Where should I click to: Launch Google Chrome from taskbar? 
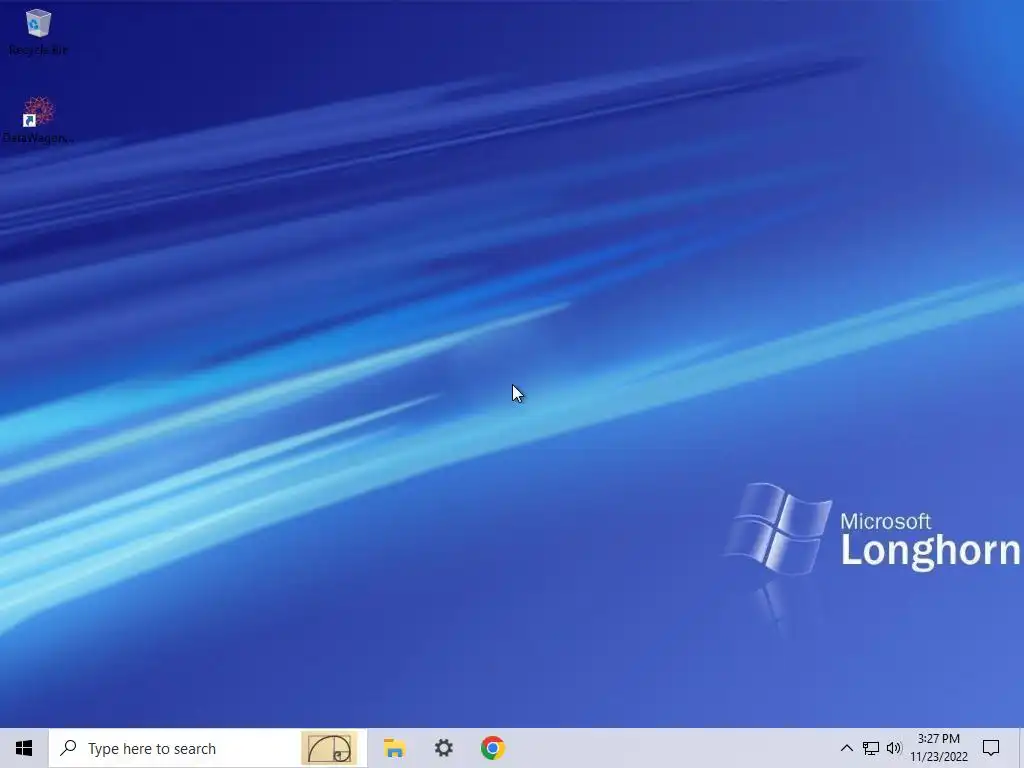pos(492,748)
